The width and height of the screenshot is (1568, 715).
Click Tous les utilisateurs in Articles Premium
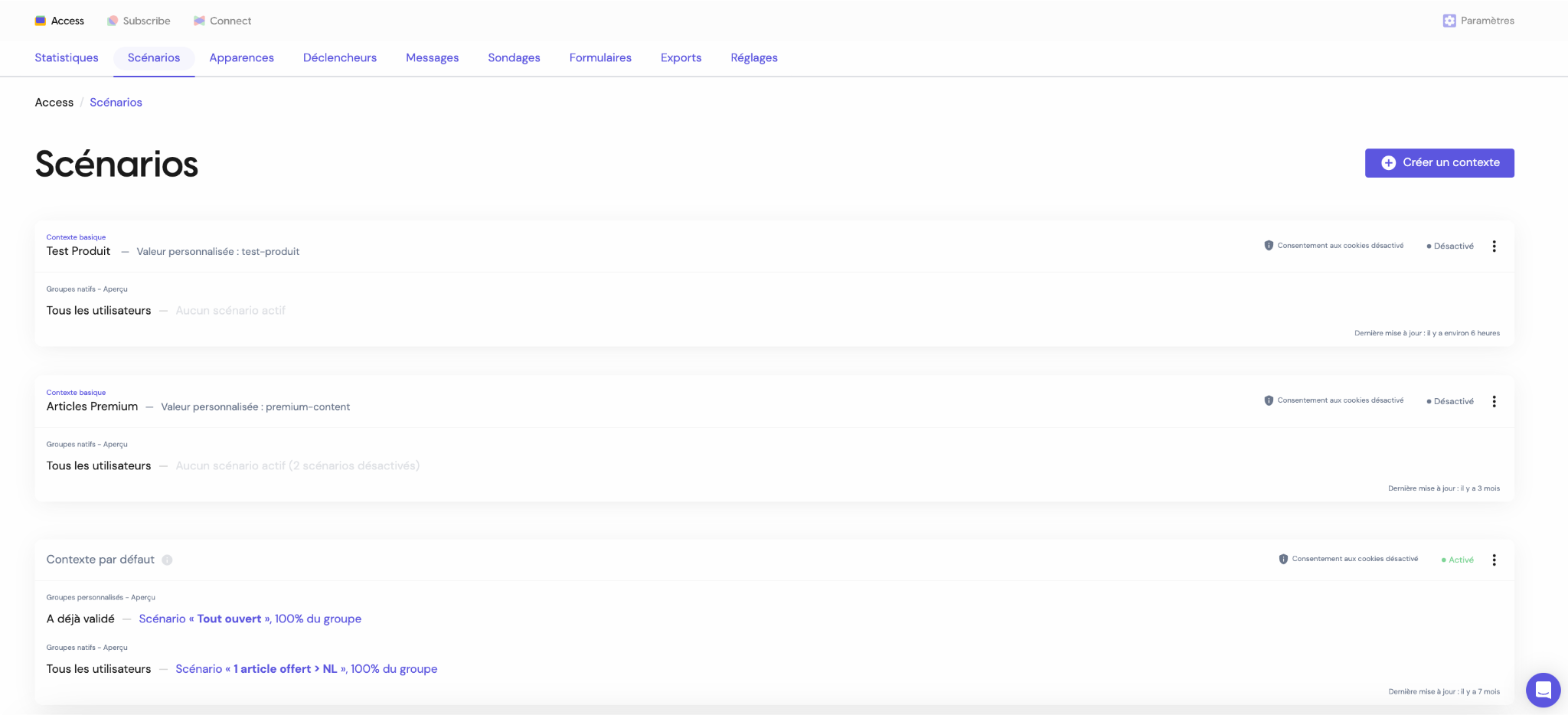point(99,465)
